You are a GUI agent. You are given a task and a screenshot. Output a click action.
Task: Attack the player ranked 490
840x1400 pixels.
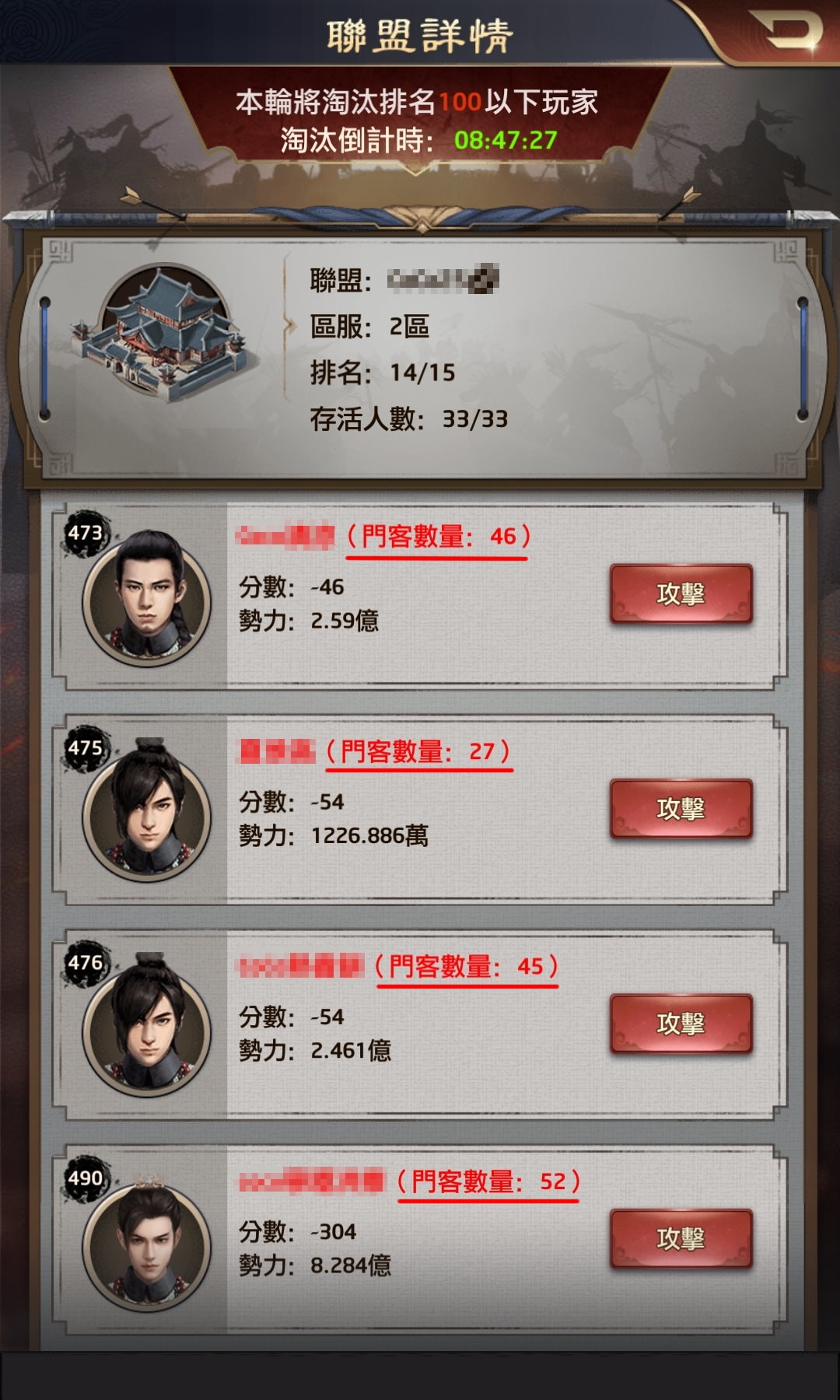tap(681, 1238)
